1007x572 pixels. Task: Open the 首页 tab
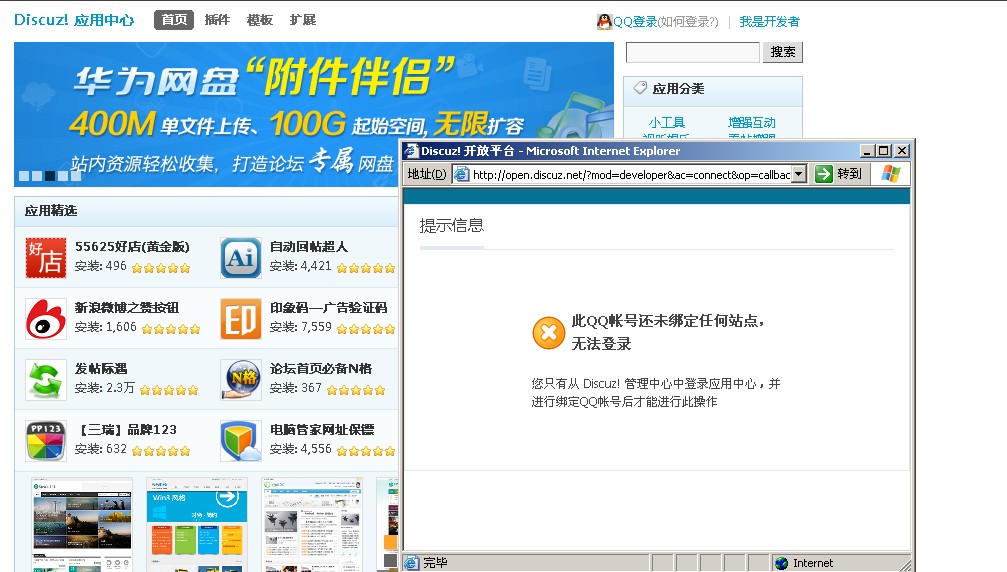(x=174, y=20)
